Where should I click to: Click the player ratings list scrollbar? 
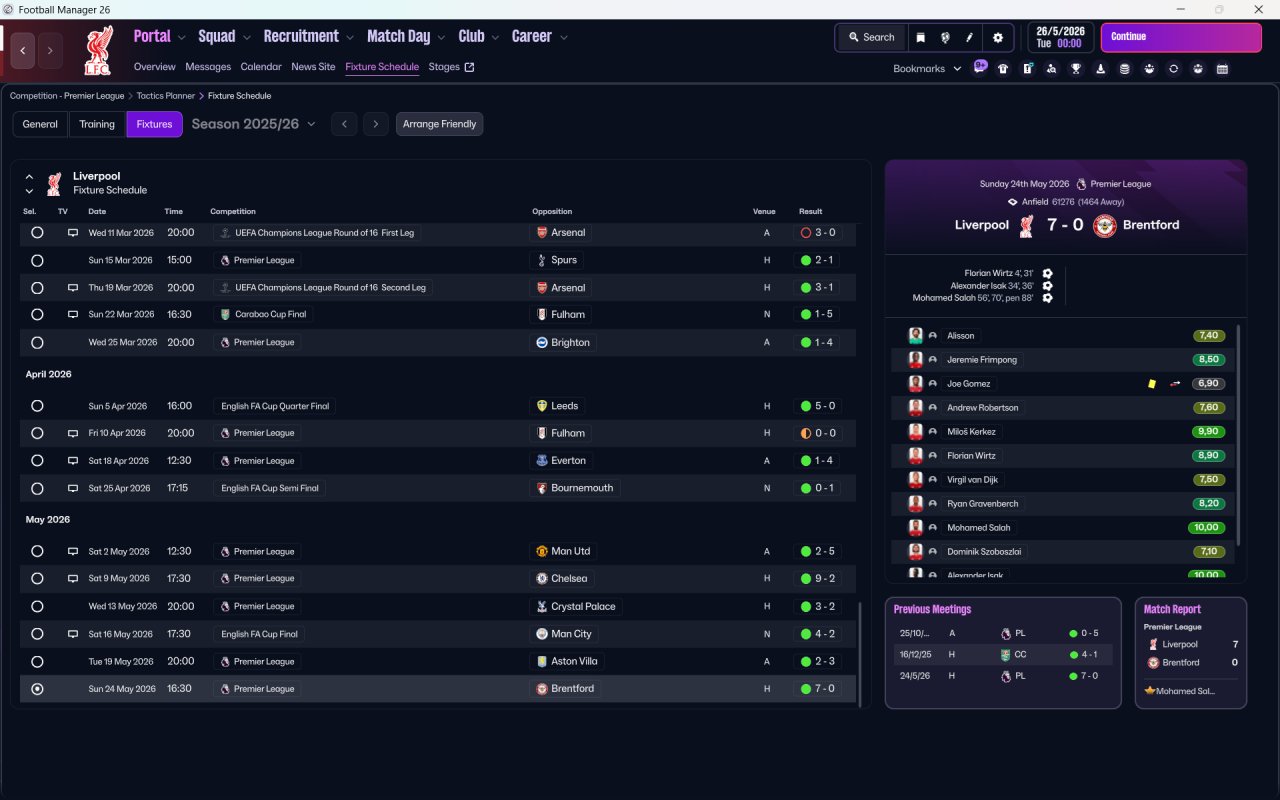[x=1239, y=435]
